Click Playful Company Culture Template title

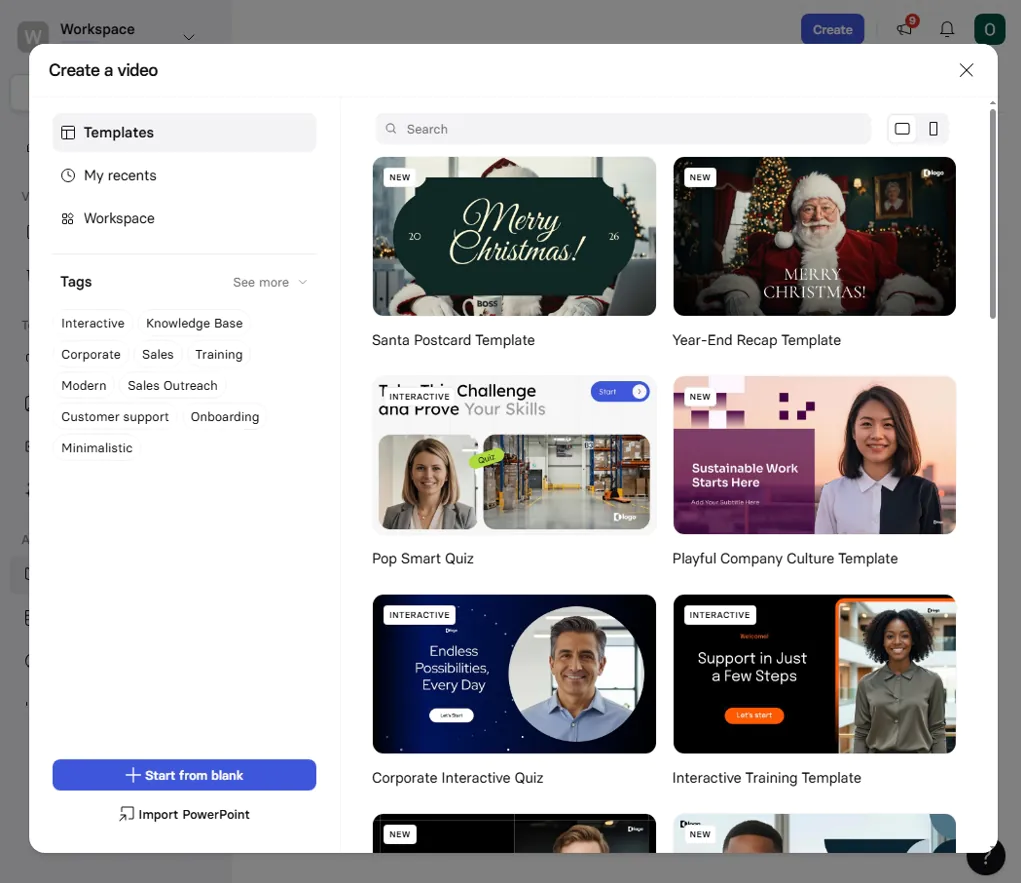point(785,559)
